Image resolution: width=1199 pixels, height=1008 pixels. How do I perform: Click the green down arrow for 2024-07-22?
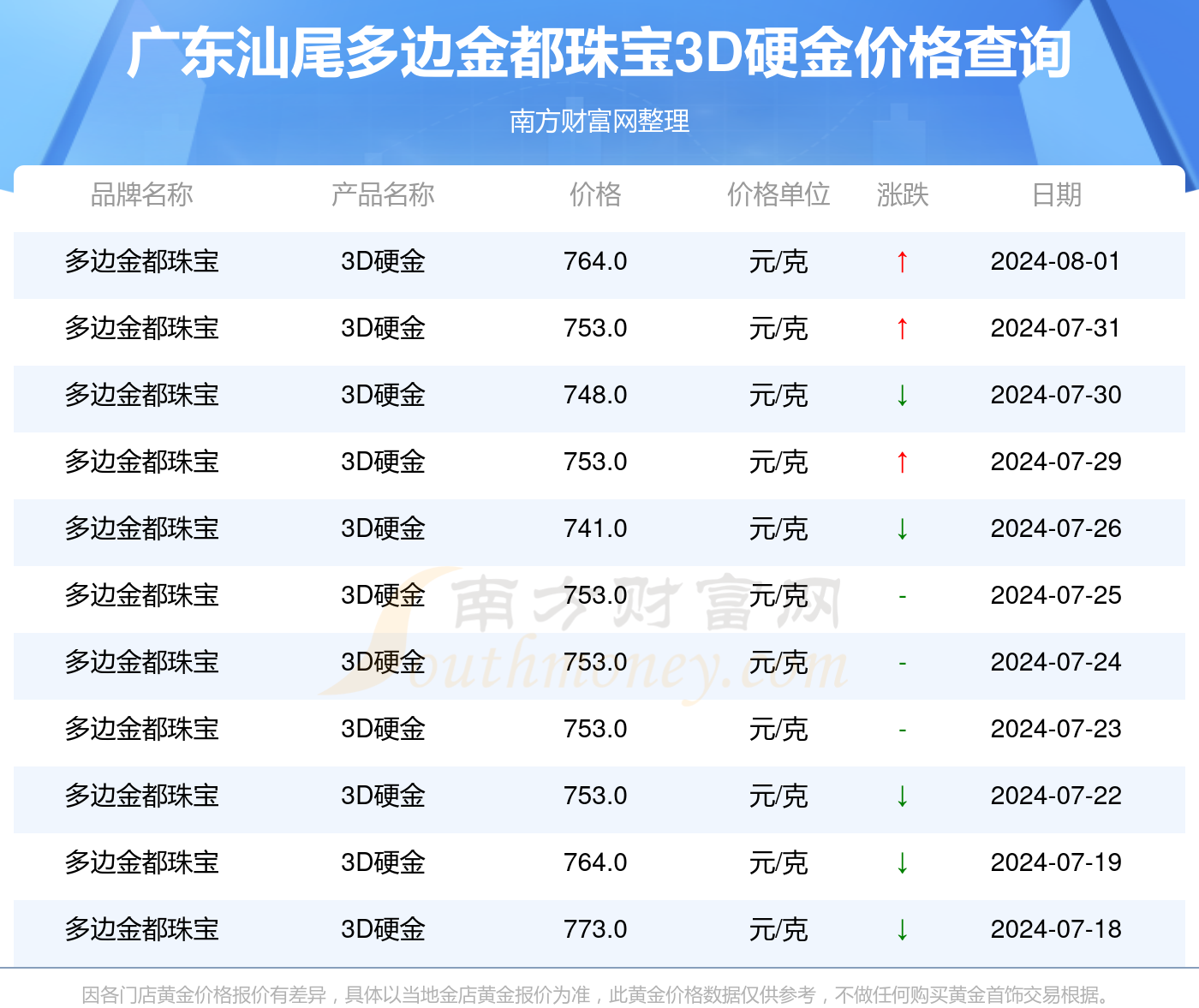(x=903, y=796)
